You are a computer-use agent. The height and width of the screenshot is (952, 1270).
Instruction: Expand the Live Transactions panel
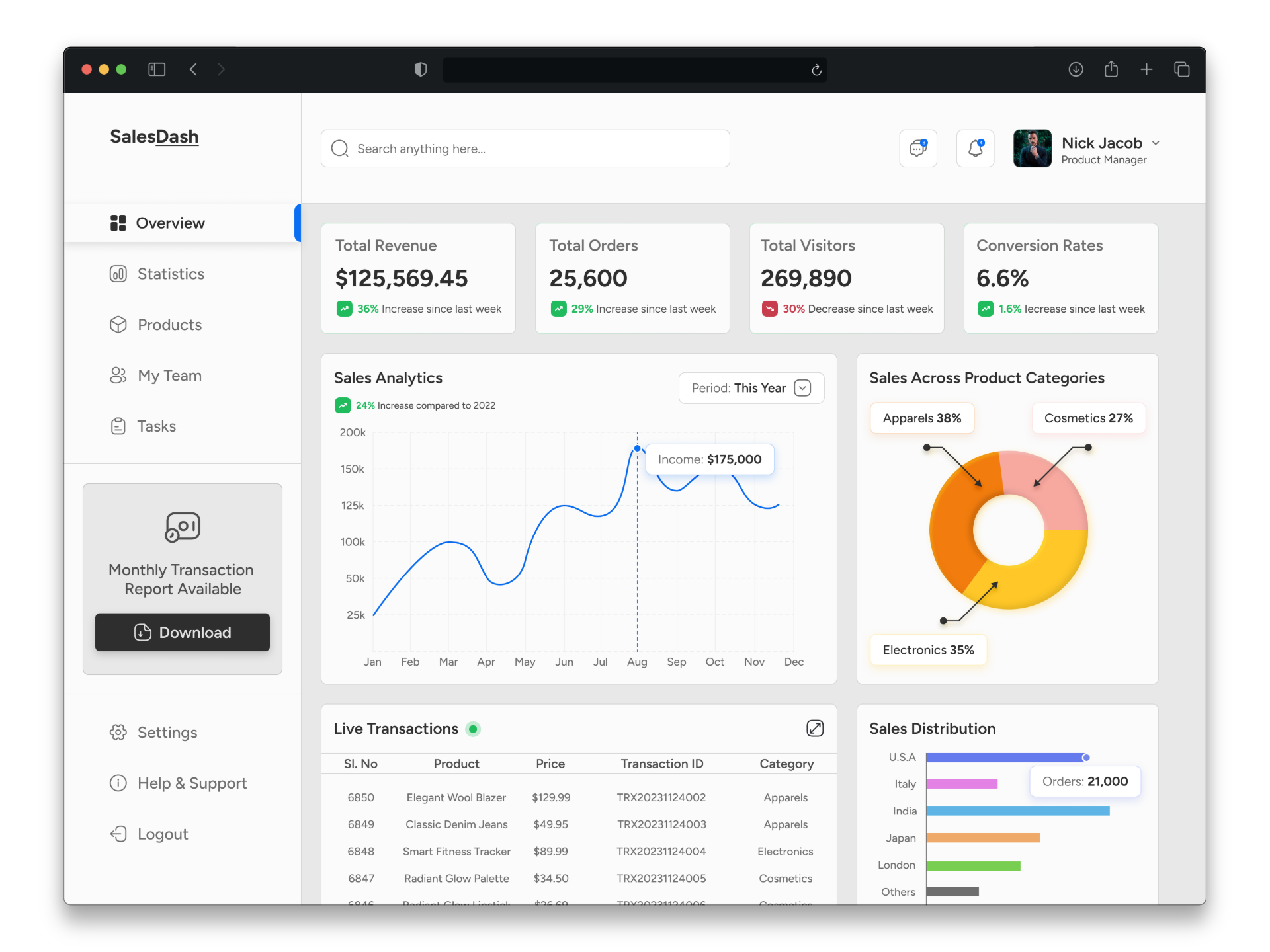(x=815, y=728)
